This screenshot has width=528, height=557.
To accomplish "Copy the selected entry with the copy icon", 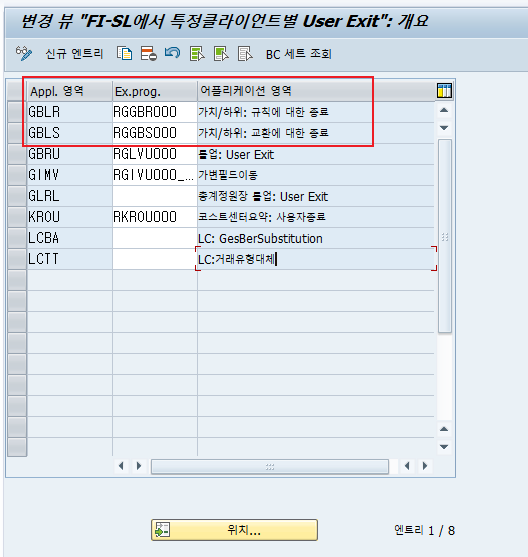I will coord(125,54).
